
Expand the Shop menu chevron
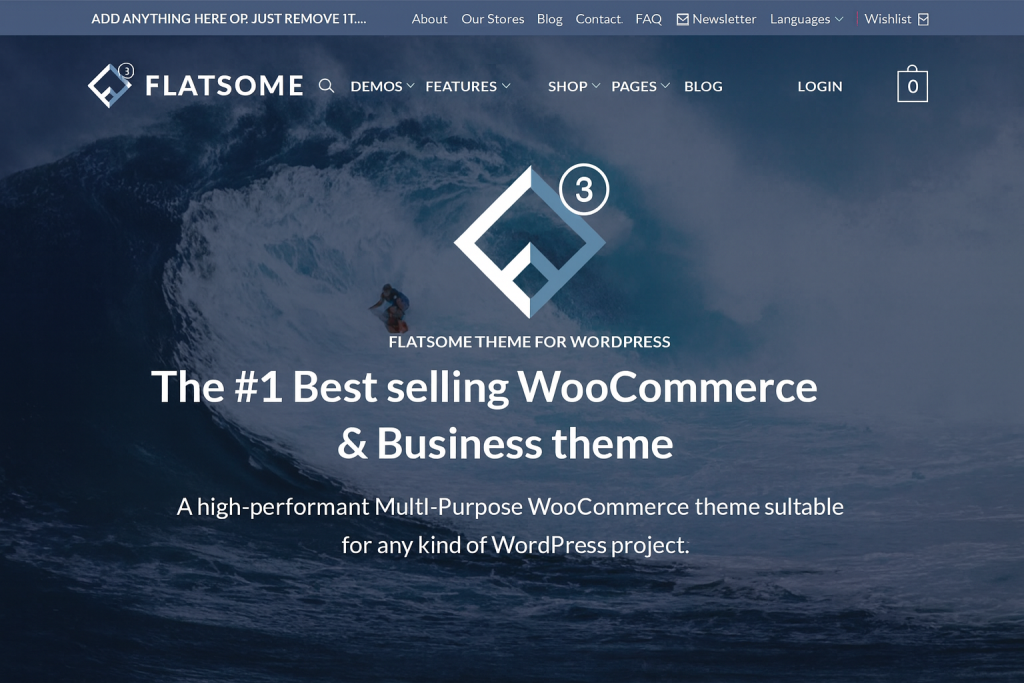coord(596,86)
